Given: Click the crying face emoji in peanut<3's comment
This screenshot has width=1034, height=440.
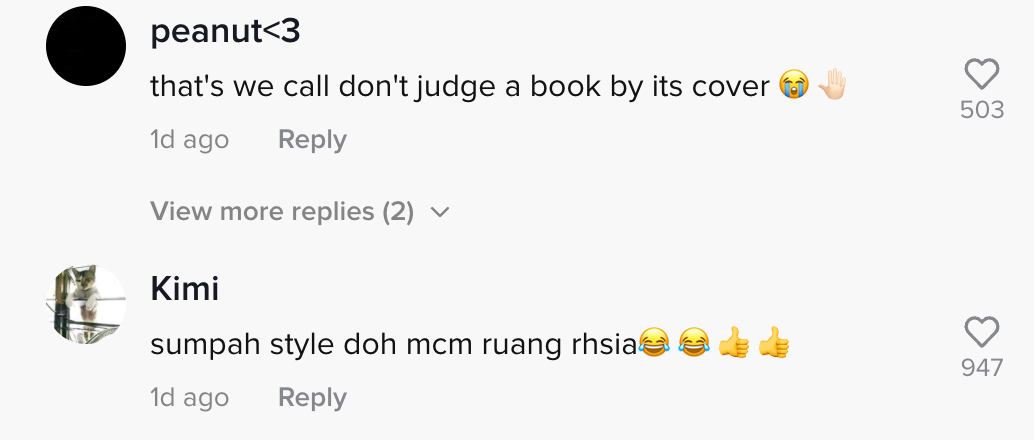Looking at the screenshot, I should [x=793, y=86].
